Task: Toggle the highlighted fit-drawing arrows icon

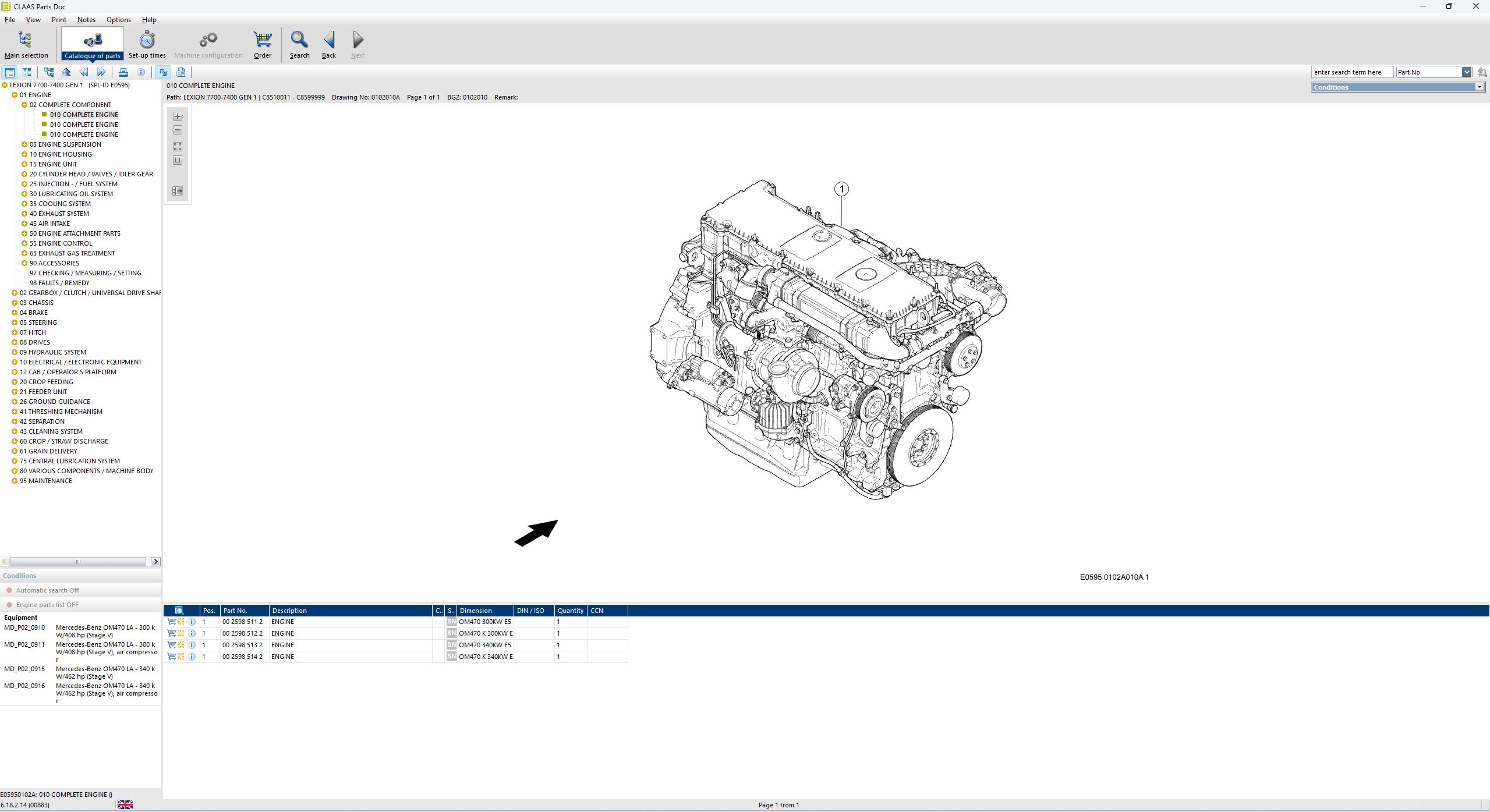Action: (163, 72)
